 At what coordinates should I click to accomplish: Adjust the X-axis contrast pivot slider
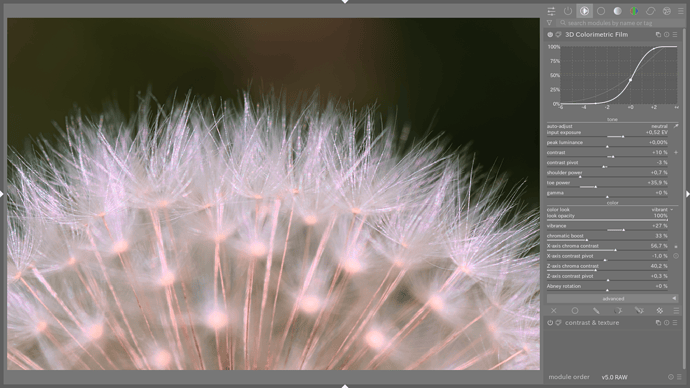(x=607, y=257)
